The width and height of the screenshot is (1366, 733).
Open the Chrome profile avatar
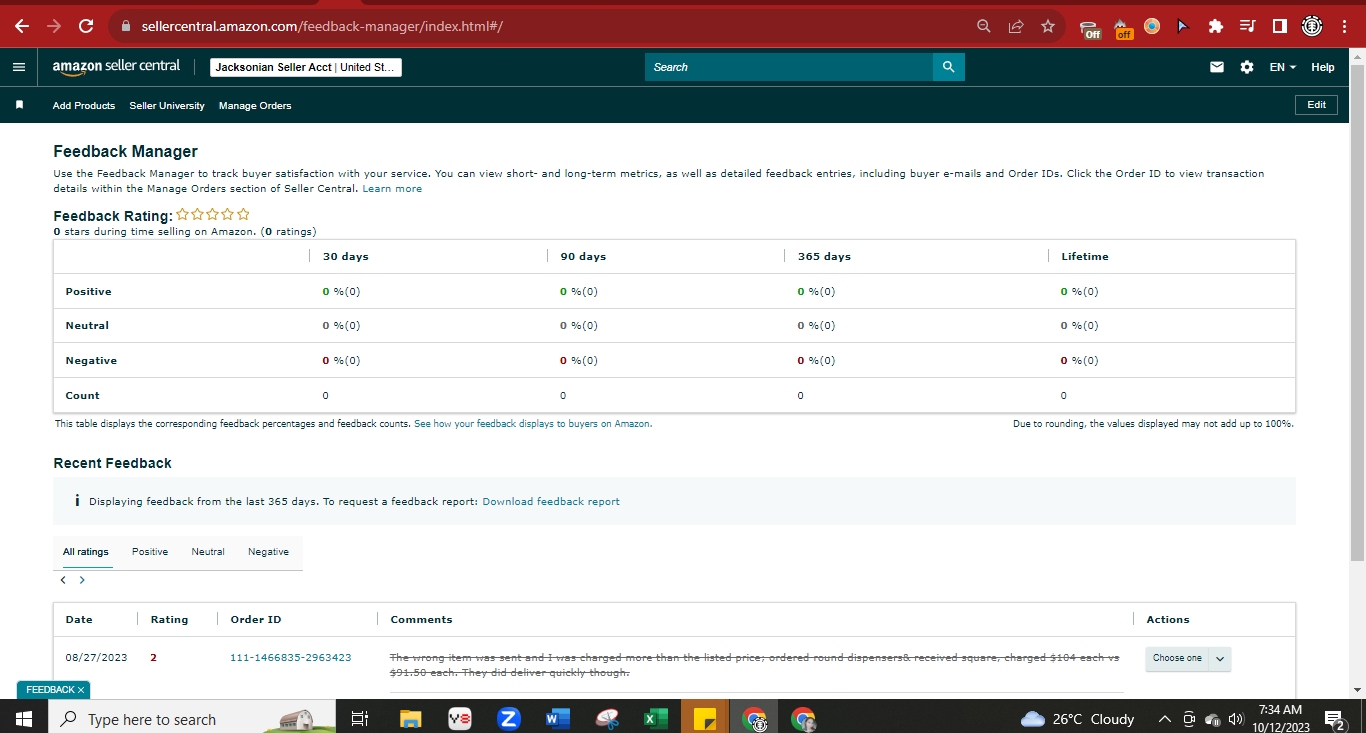(x=1312, y=26)
